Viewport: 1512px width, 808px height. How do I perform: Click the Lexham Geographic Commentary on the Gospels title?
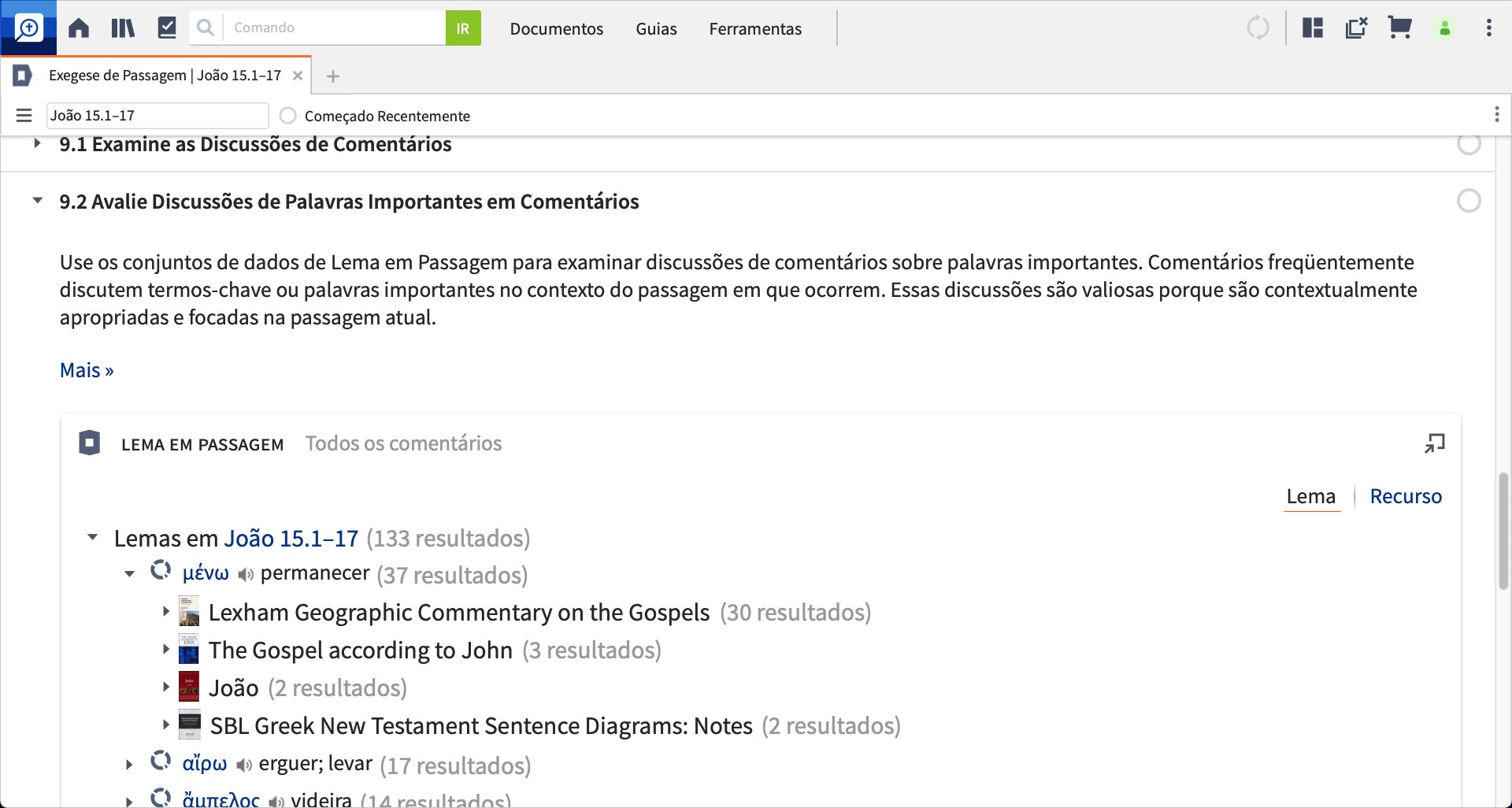click(459, 612)
